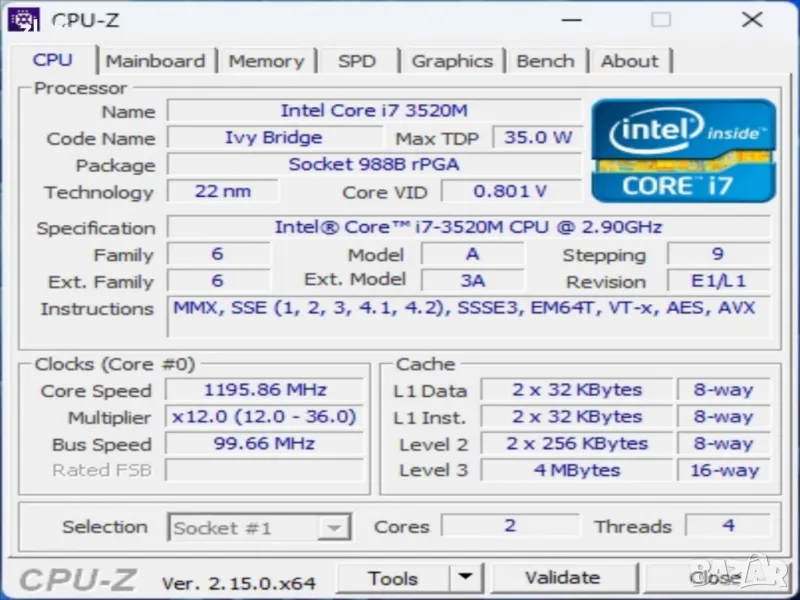Show the About tab
Viewport: 800px width, 600px height.
point(629,61)
